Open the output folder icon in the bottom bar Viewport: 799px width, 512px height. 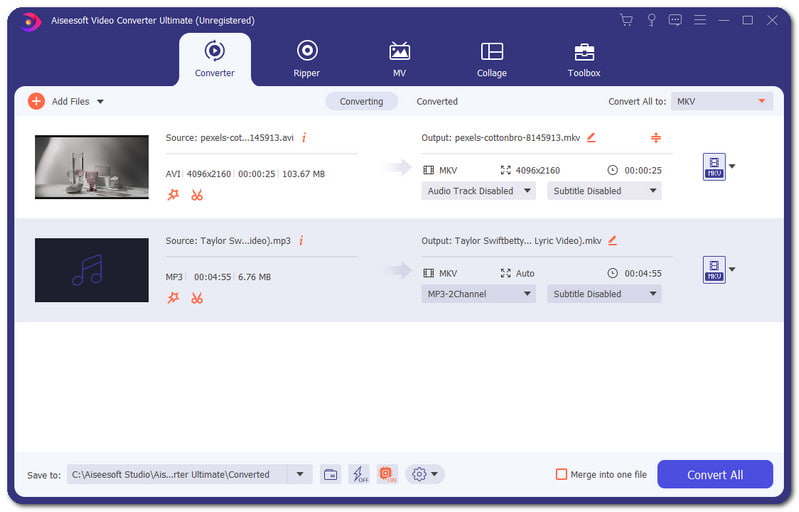[x=330, y=474]
